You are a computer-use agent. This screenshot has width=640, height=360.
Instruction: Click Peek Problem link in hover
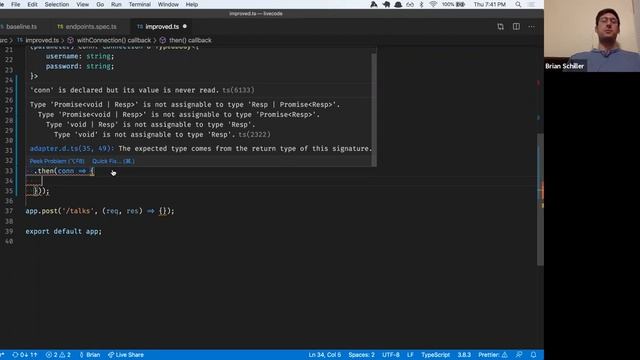(x=57, y=161)
